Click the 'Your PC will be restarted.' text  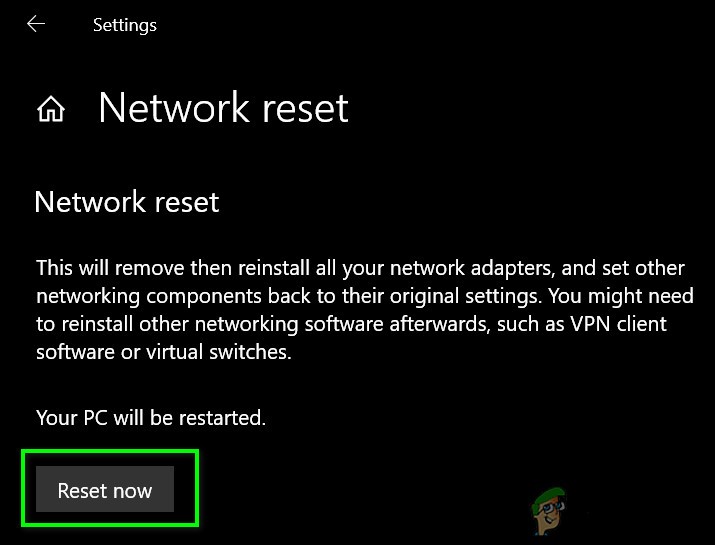pyautogui.click(x=151, y=417)
